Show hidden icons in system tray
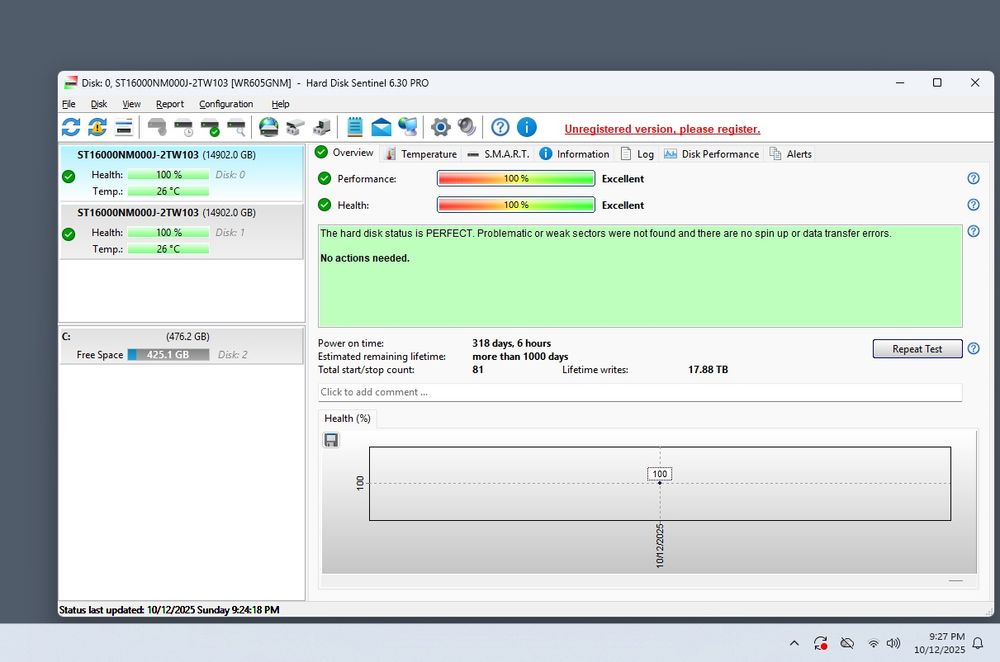 794,644
